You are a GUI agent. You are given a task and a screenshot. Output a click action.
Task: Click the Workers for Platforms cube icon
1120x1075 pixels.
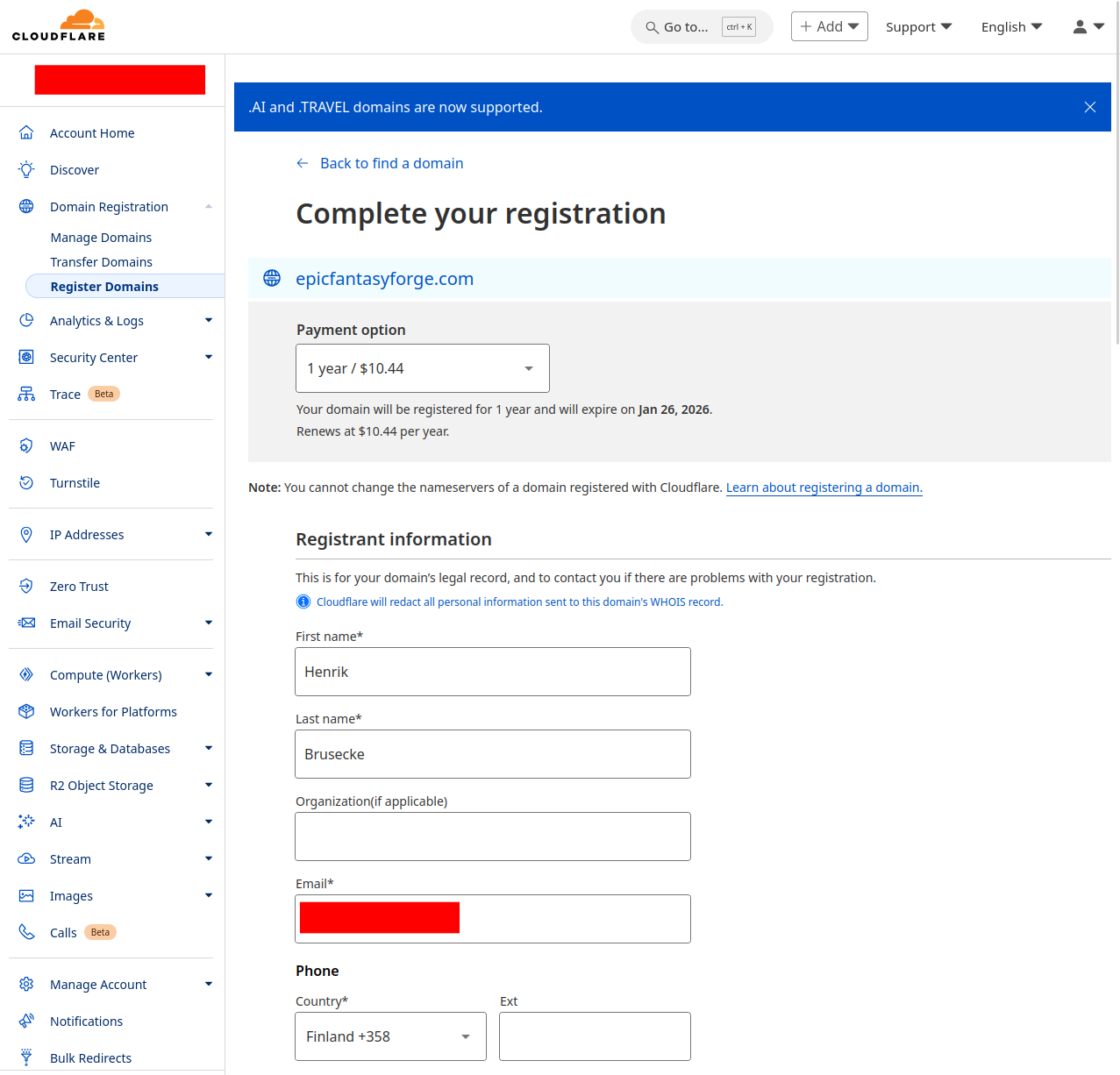[x=26, y=711]
